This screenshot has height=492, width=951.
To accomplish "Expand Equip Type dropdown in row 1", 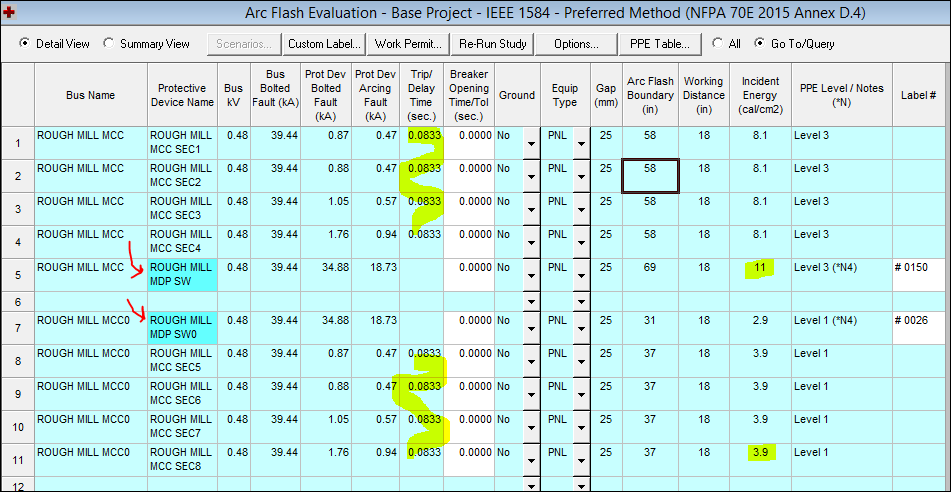I will [x=580, y=145].
